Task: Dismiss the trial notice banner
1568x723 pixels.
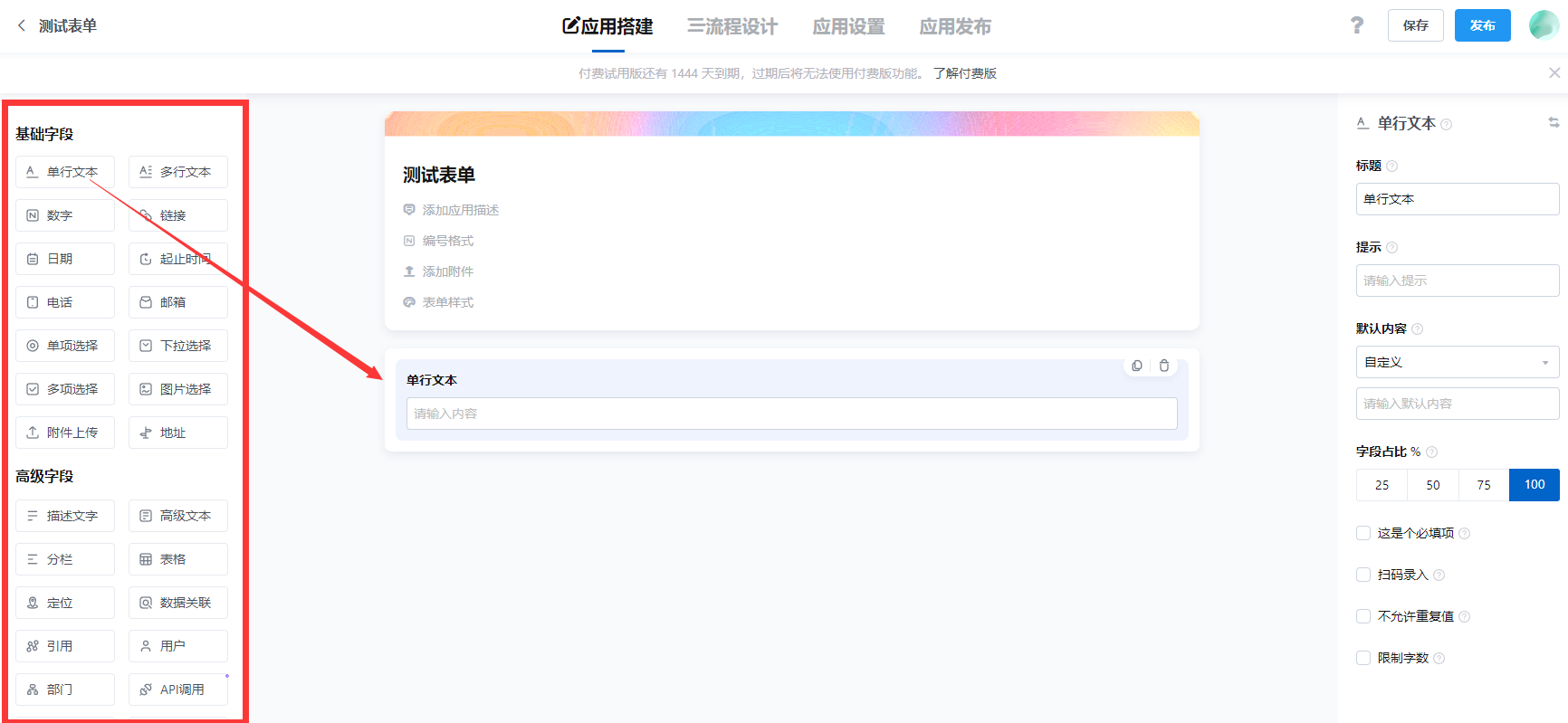Action: pyautogui.click(x=1554, y=73)
